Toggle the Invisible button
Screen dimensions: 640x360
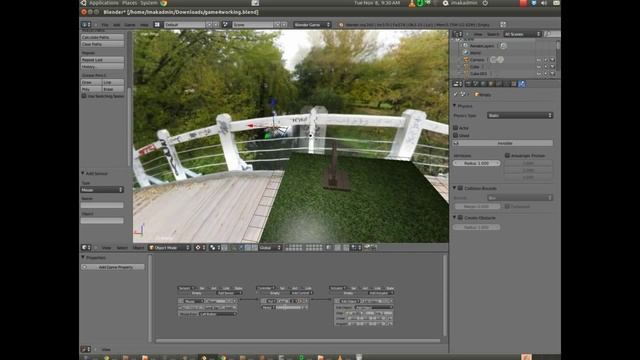(503, 143)
